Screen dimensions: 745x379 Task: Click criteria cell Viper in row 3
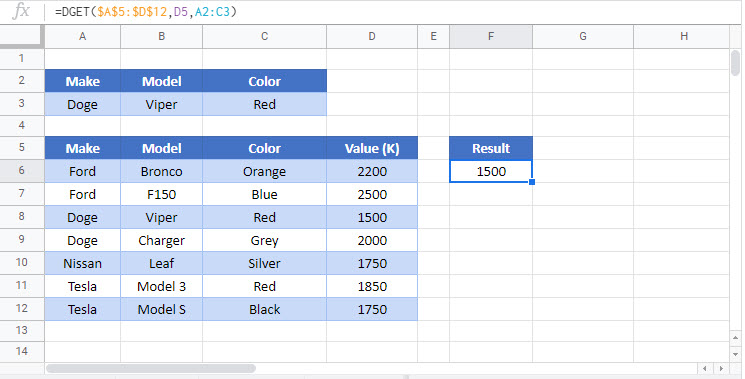(x=162, y=104)
